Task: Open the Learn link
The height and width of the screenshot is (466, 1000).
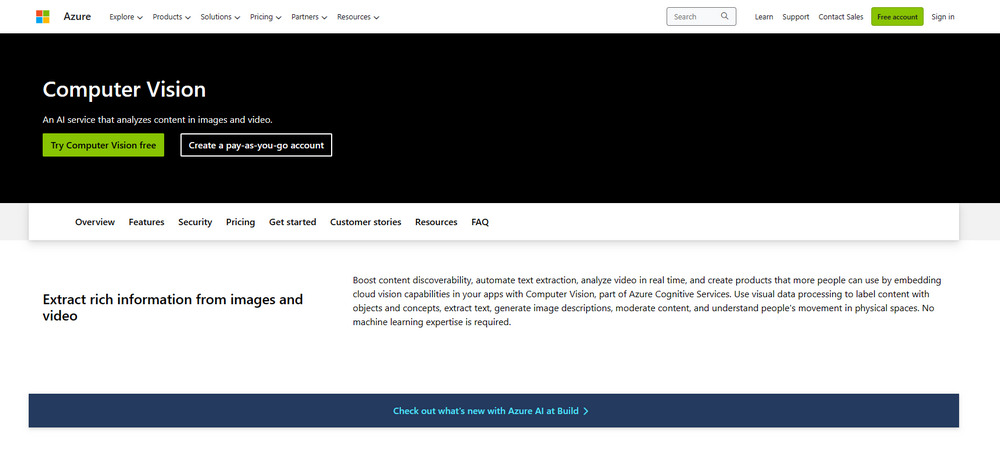Action: pos(764,17)
